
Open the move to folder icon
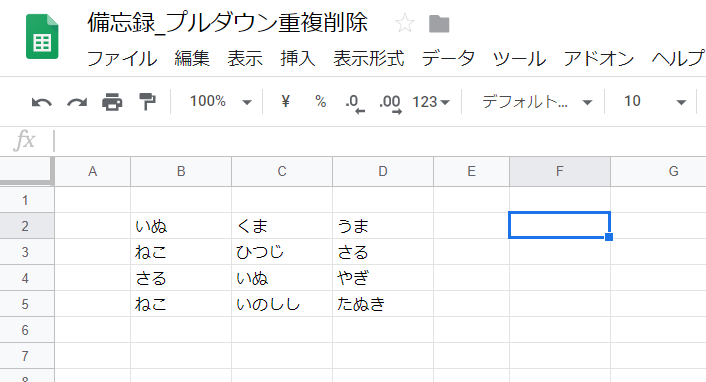coord(439,24)
